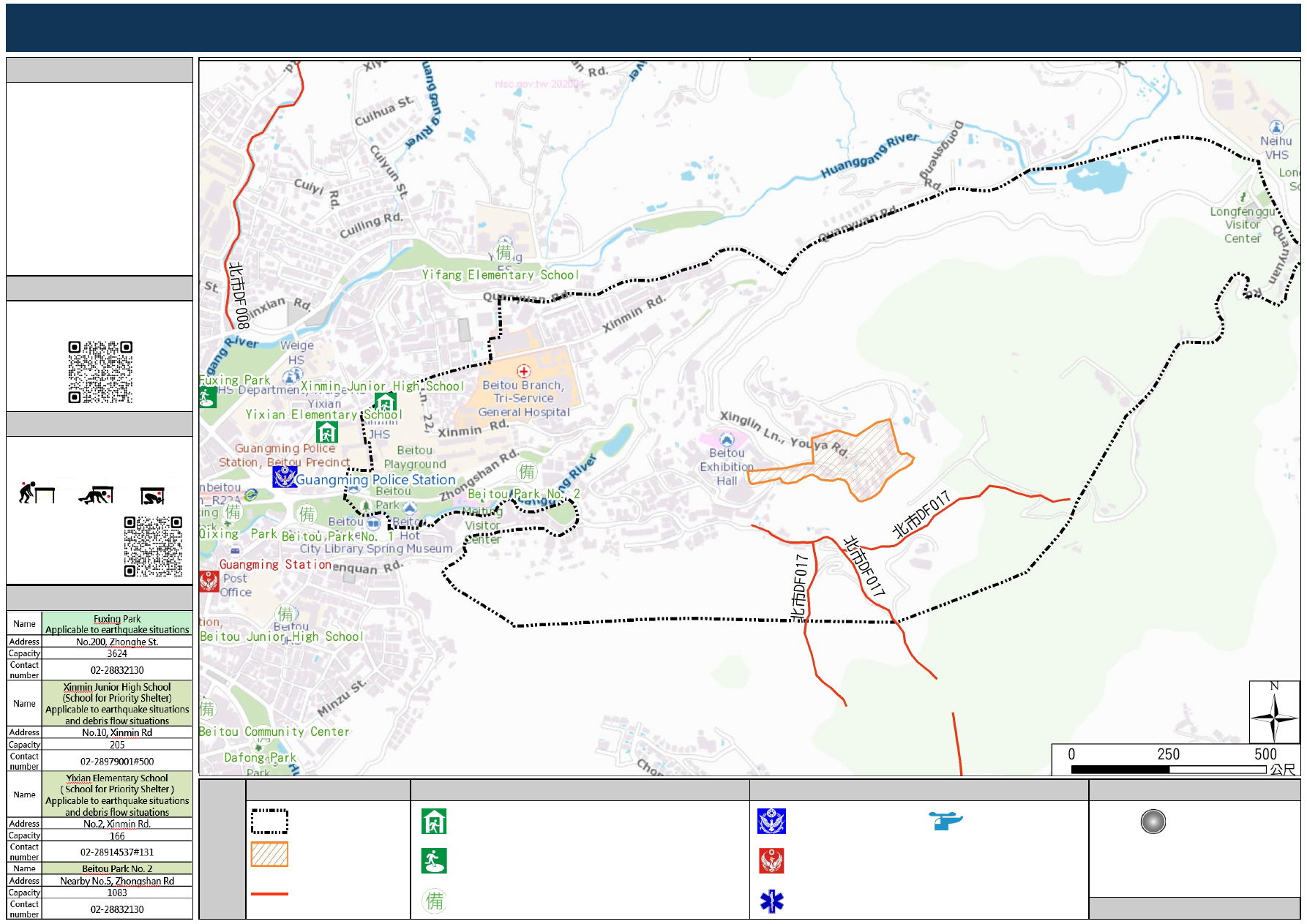Image resolution: width=1307 pixels, height=924 pixels.
Task: Click the 'Minzu St.' street label
Action: (x=341, y=699)
